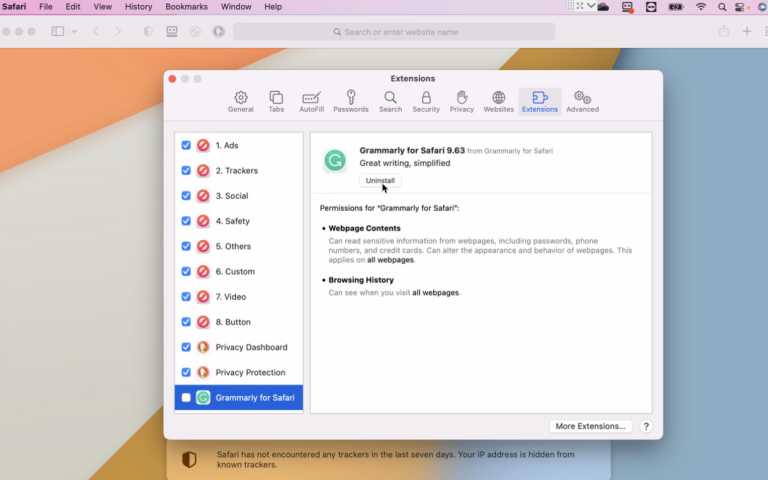
Task: Click the cloud icon in menu bar
Action: point(603,7)
